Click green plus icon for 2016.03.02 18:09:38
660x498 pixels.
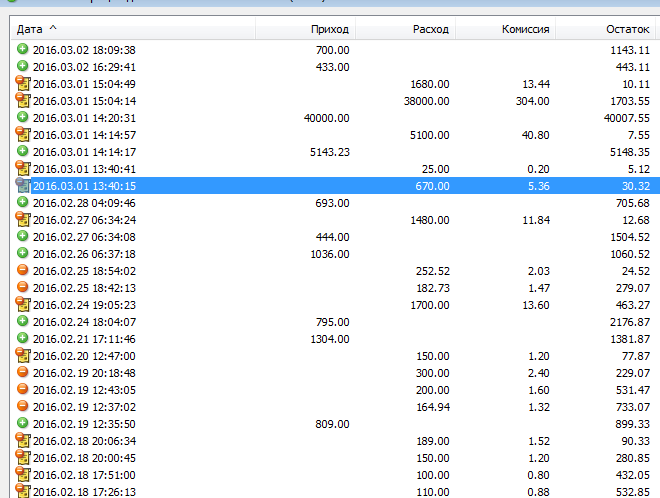point(23,49)
